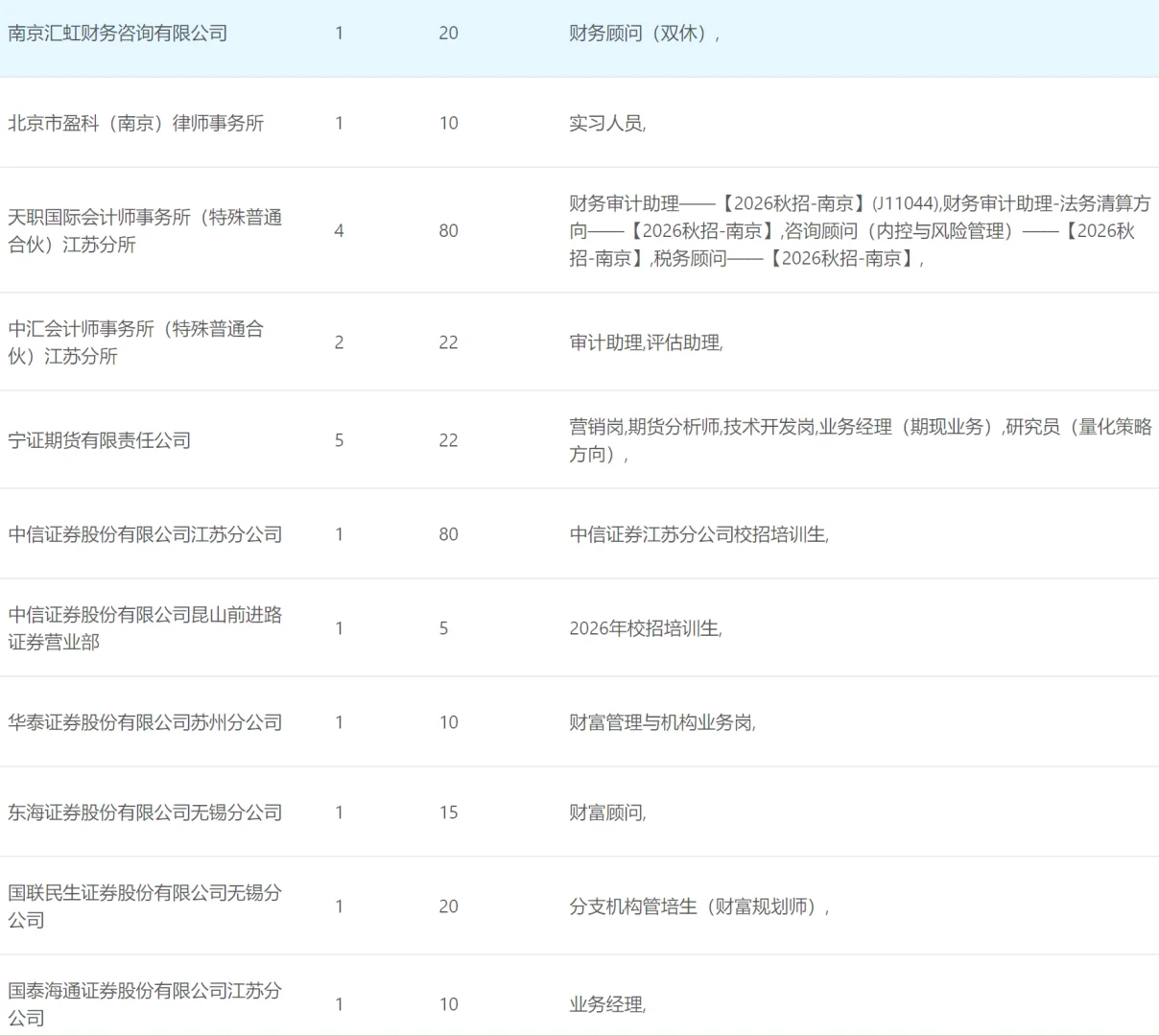Viewport: 1159px width, 1036px height.
Task: Click headcount 20 in 国联民生证券 row
Action: click(448, 906)
